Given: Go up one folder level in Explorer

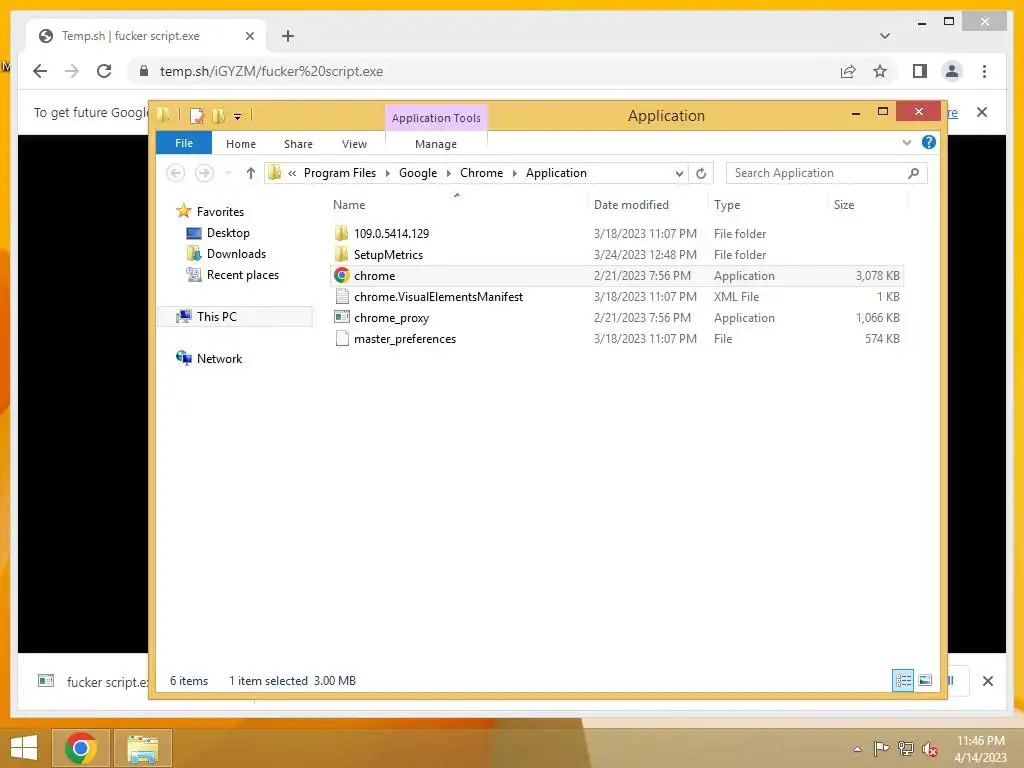Looking at the screenshot, I should [x=251, y=173].
